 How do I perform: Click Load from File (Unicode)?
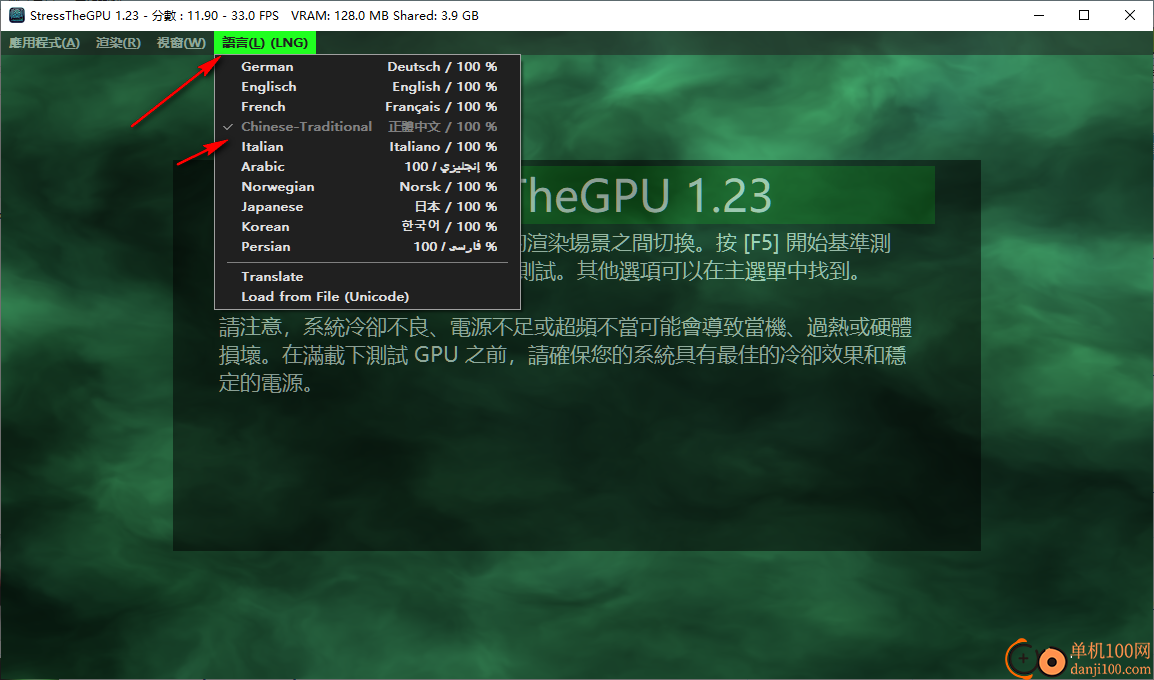[367, 297]
